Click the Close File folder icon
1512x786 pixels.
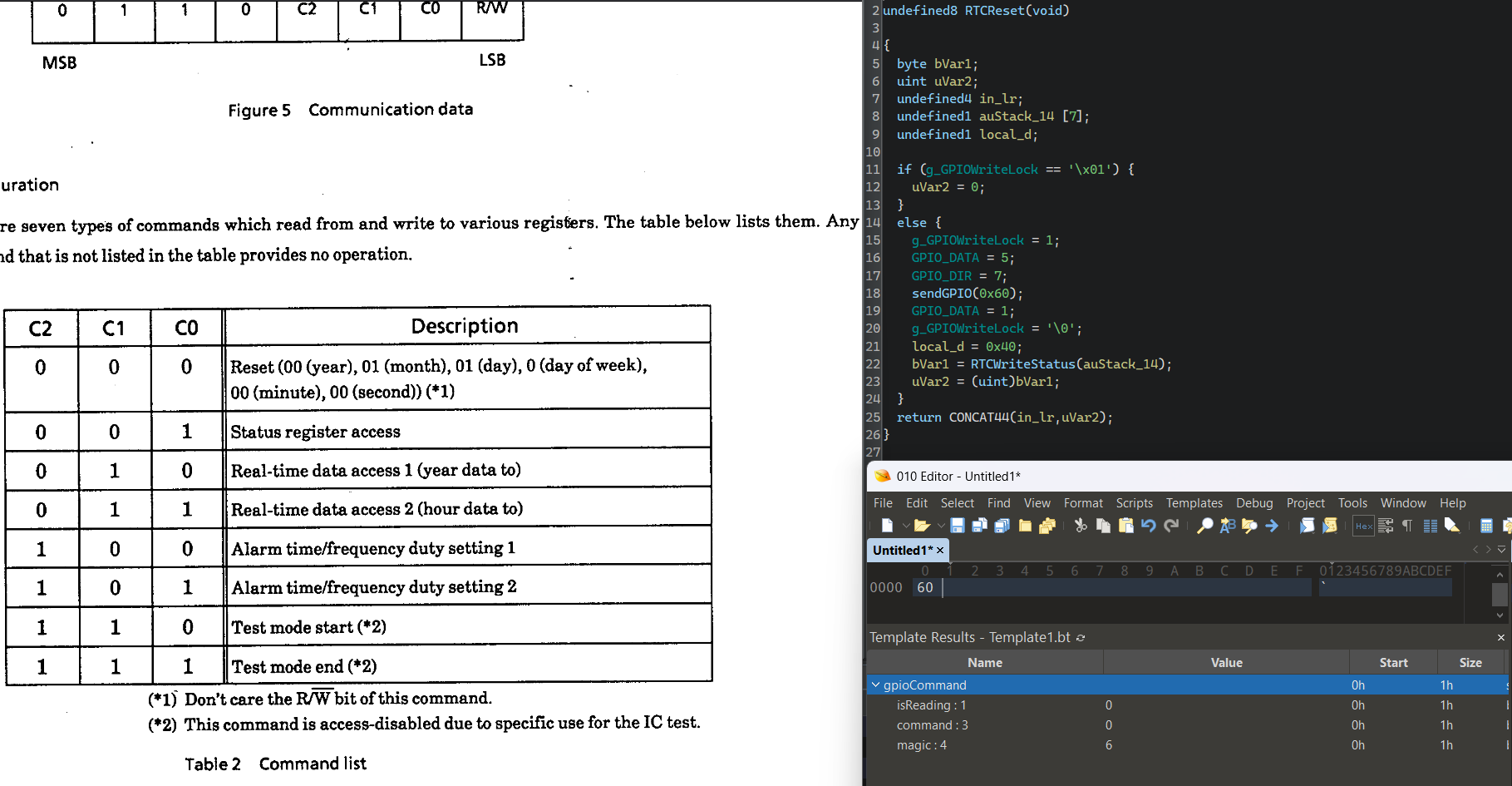1025,526
